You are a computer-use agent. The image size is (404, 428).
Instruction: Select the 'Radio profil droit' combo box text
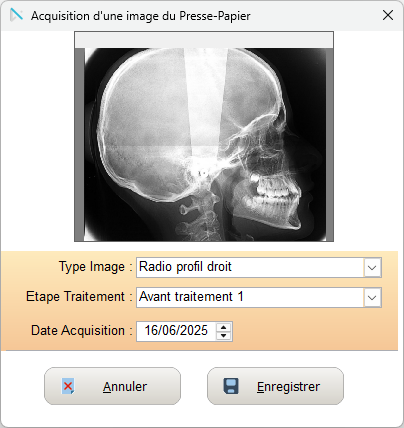coord(185,267)
